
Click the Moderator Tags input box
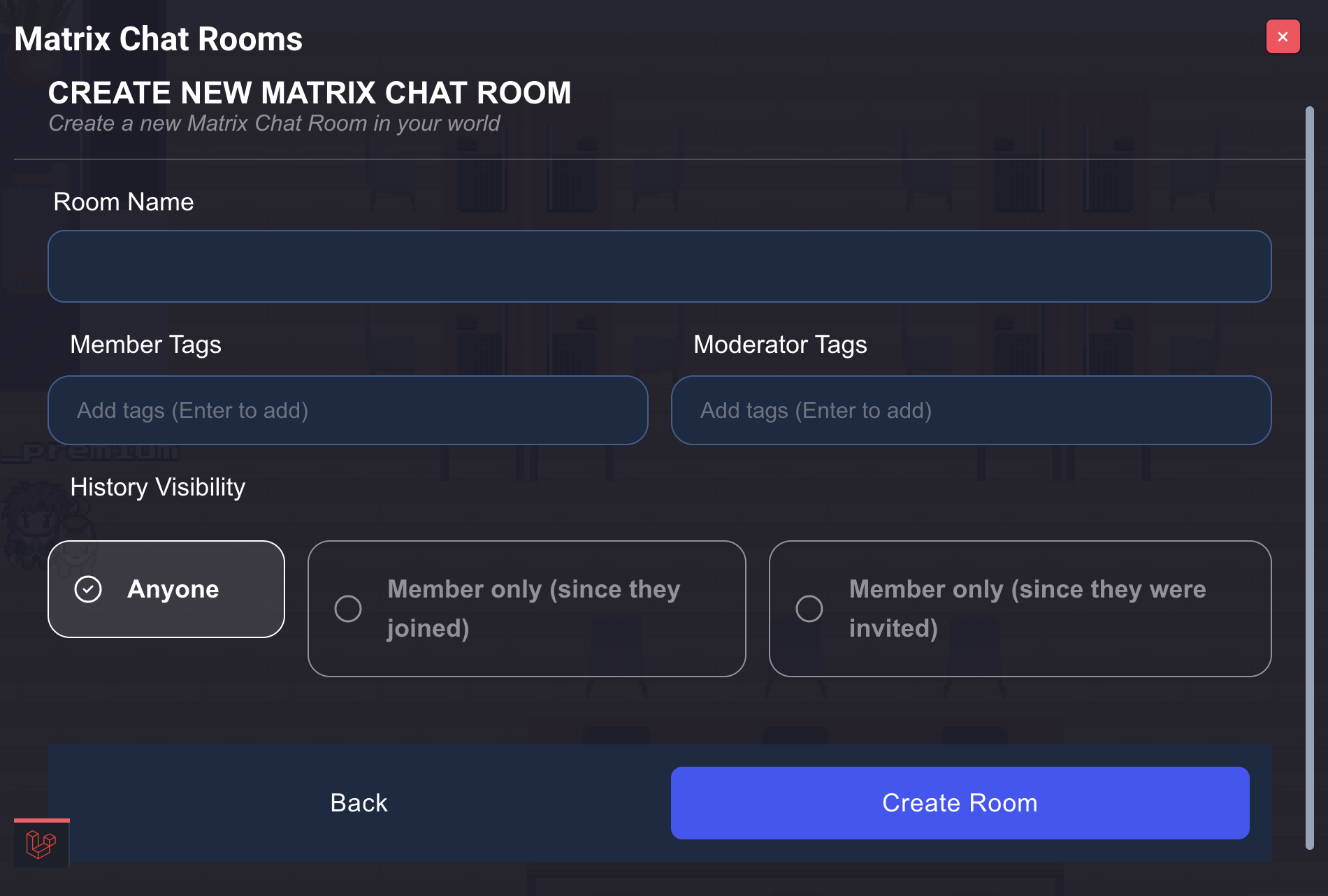coord(970,410)
